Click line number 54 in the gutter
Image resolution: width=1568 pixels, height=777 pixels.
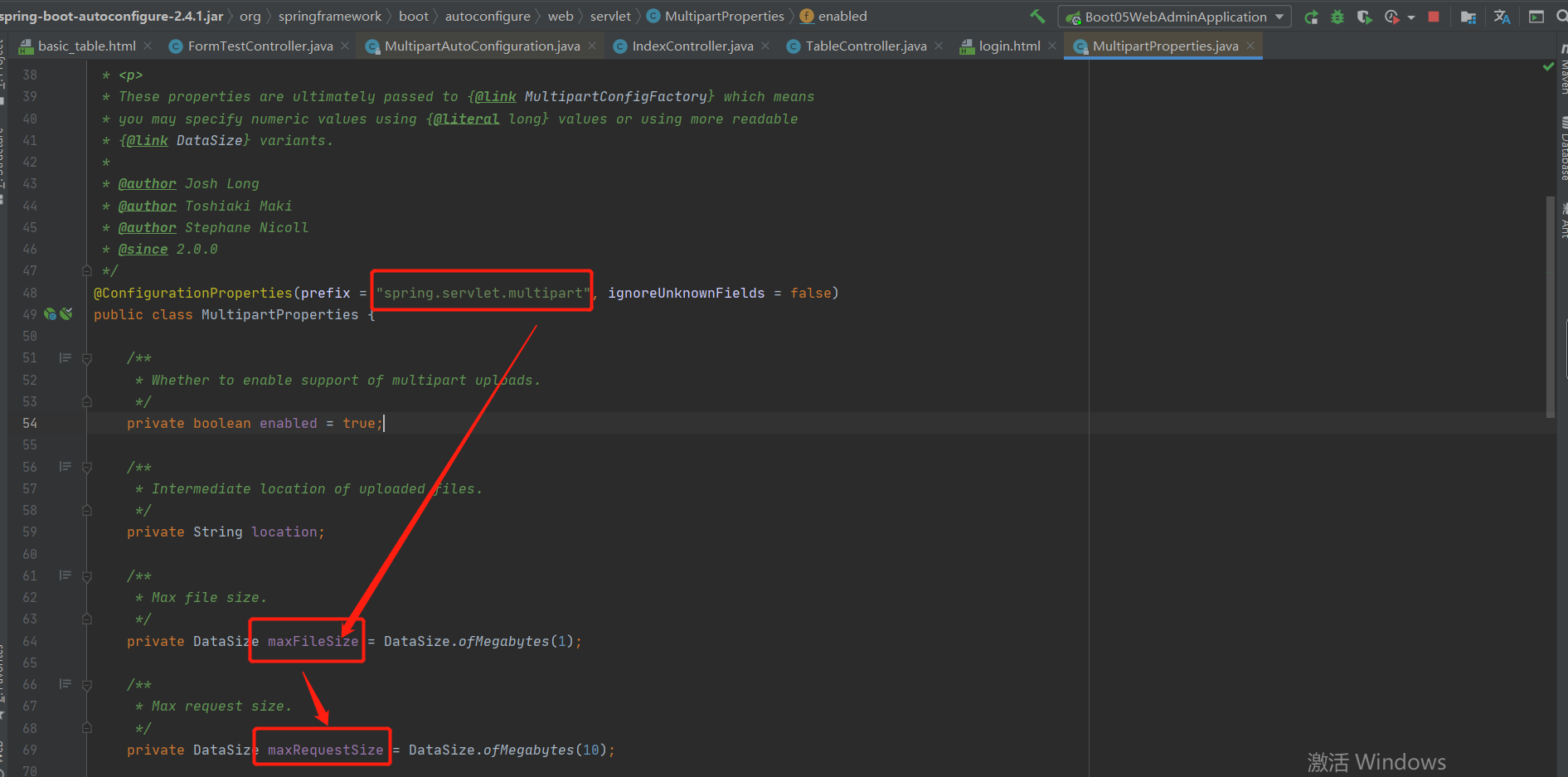[29, 423]
